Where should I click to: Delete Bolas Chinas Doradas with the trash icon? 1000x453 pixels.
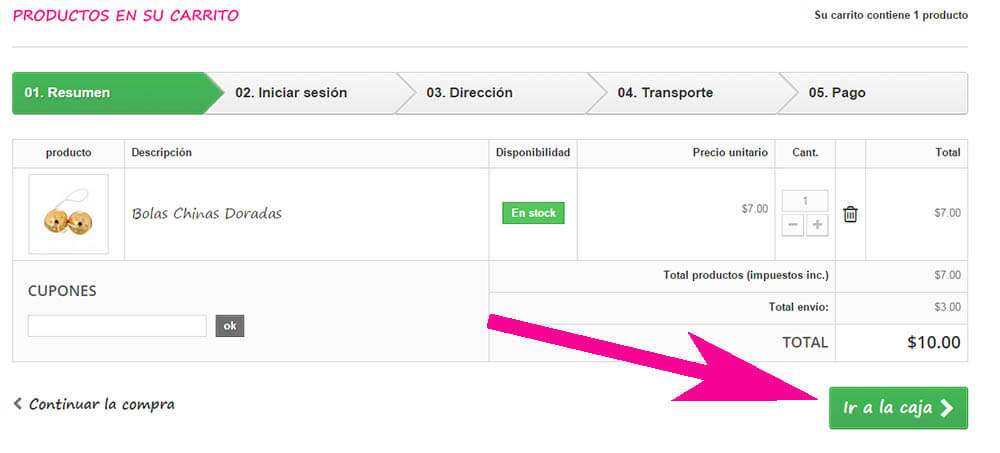(x=850, y=214)
